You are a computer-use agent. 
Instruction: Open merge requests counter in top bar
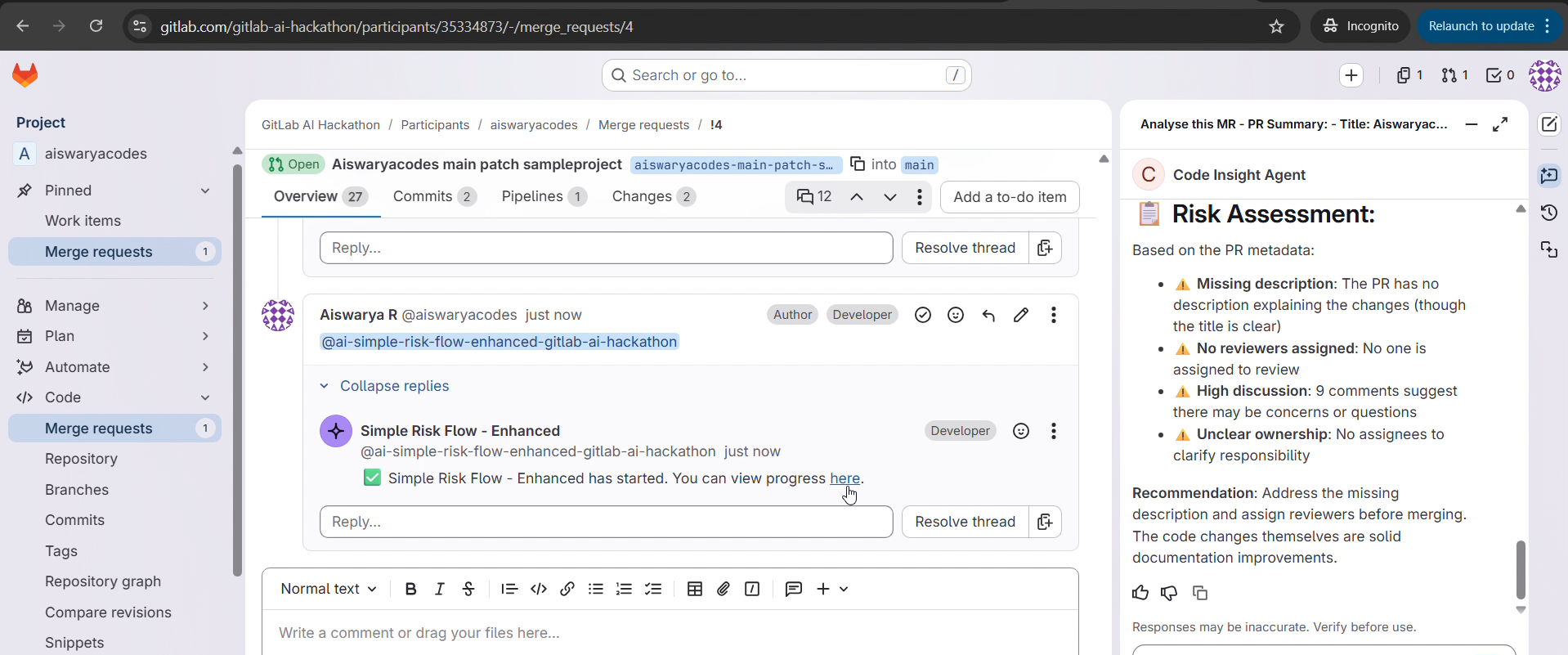(x=1454, y=75)
